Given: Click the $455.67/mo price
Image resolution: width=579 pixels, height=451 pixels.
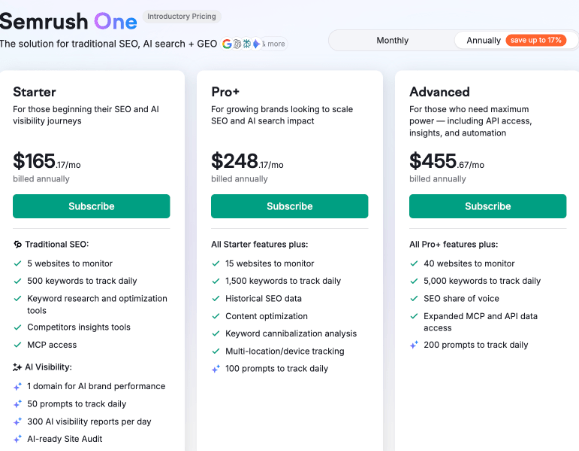Looking at the screenshot, I should click(447, 161).
